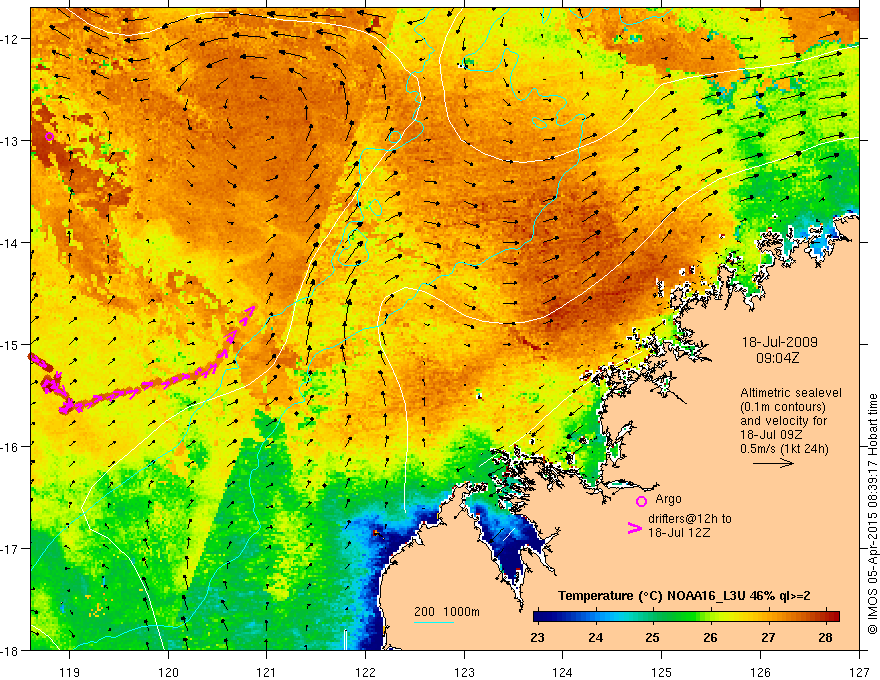Click the '0.5m/s (1kt 24h)' text

click(784, 449)
